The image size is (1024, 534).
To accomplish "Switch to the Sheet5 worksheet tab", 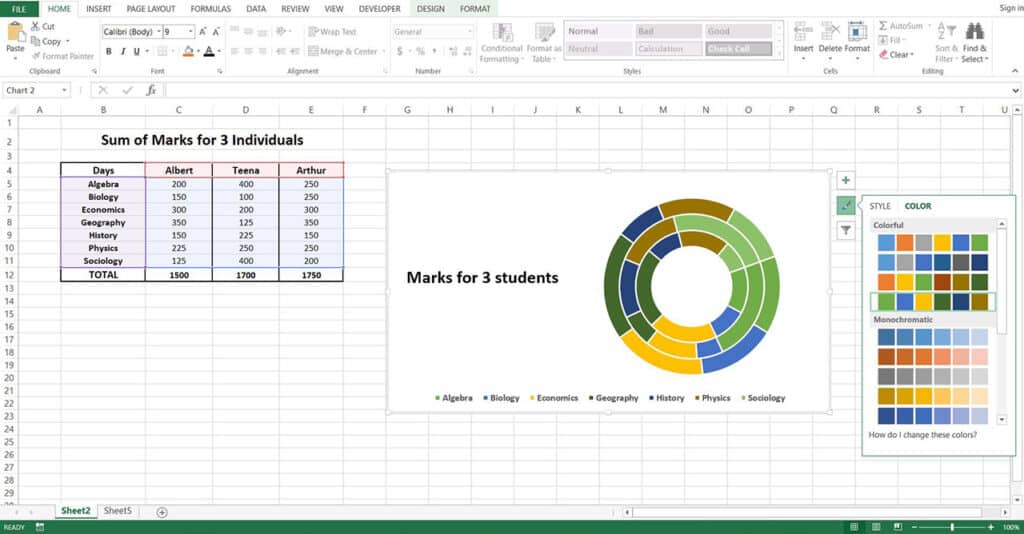I will point(117,511).
